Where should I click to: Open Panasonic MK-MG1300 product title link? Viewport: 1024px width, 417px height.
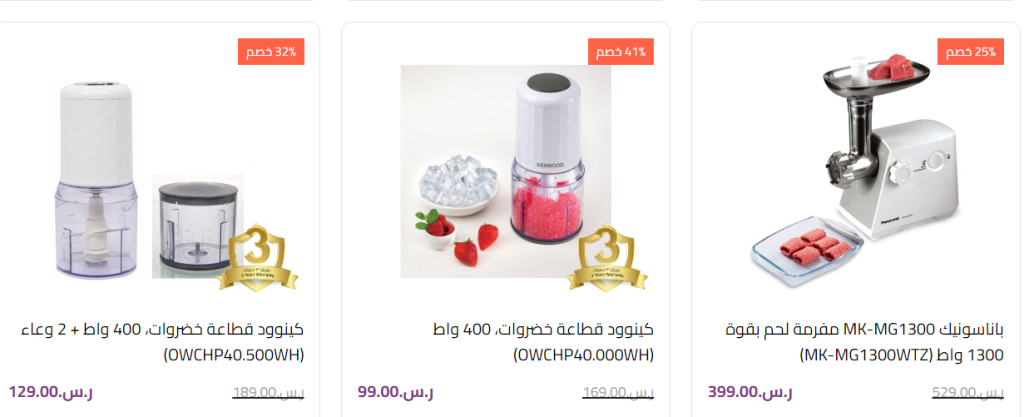click(864, 343)
